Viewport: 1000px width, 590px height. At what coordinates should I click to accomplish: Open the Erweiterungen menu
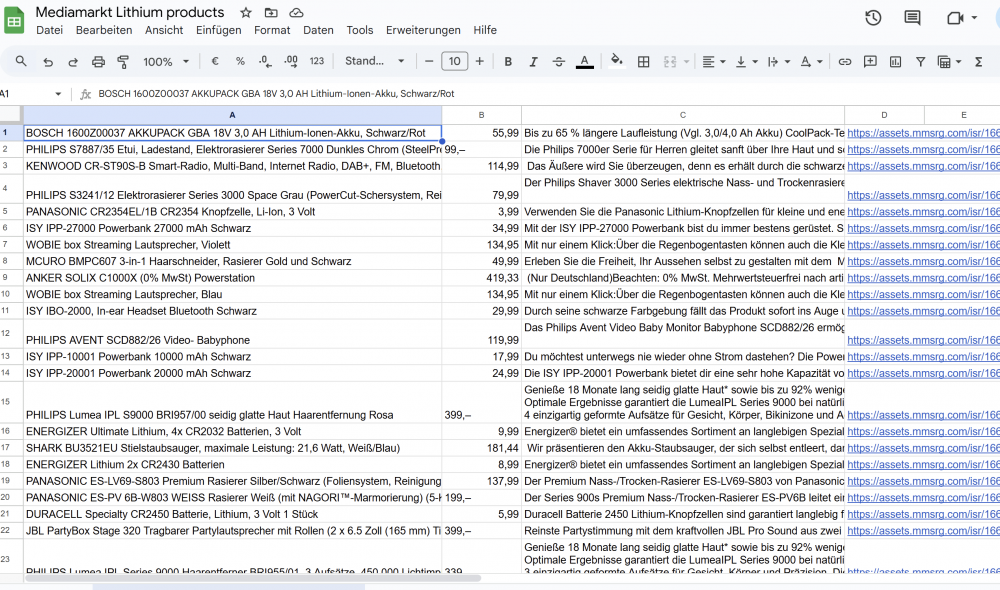point(423,30)
